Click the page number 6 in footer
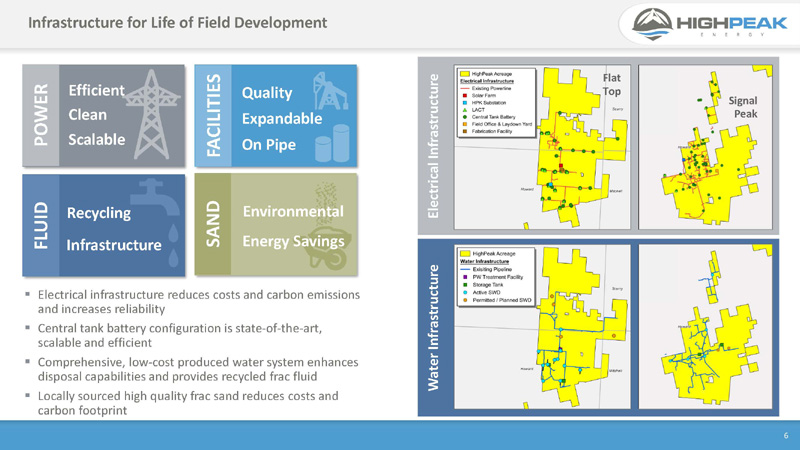This screenshot has width=800, height=450. [x=785, y=435]
